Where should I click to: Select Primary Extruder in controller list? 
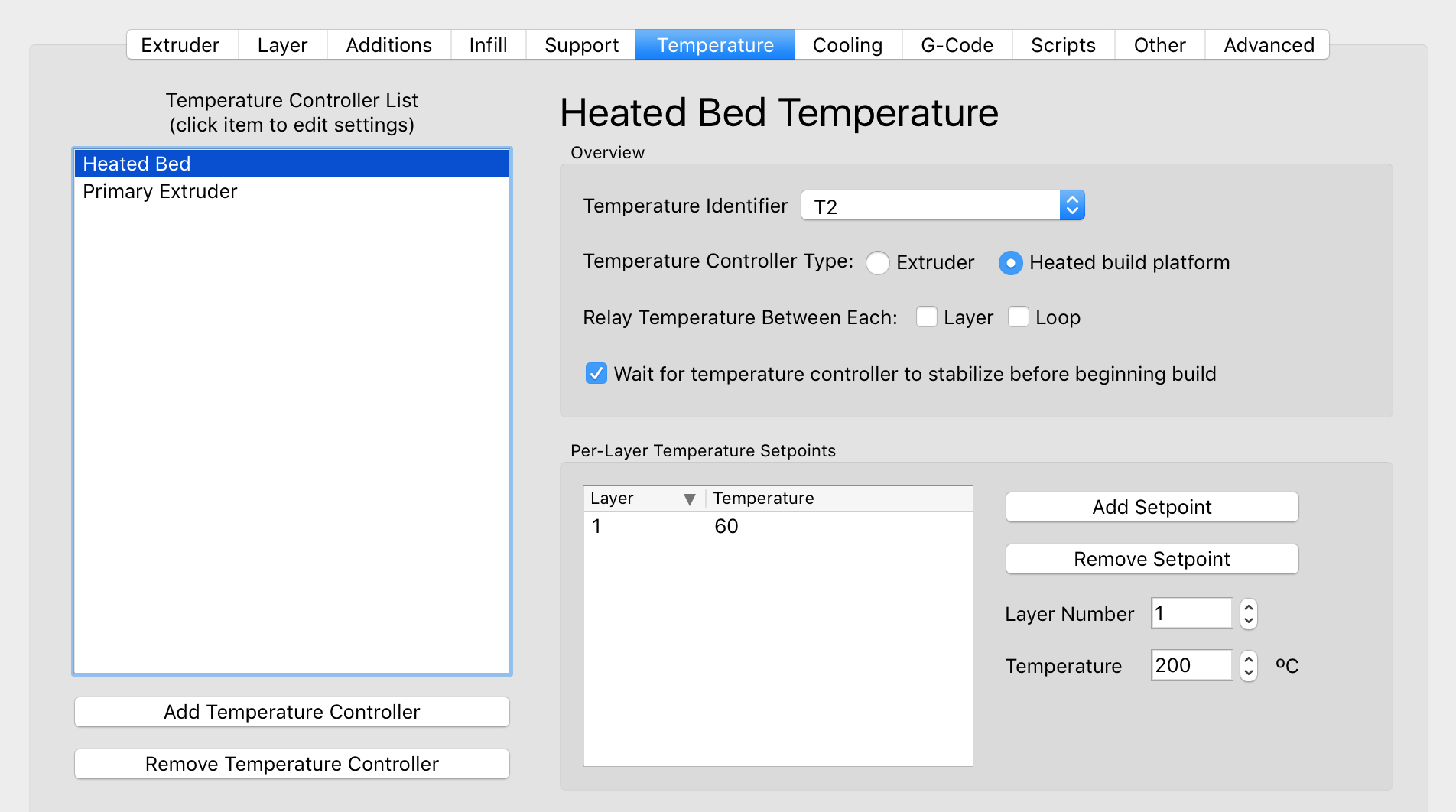click(161, 192)
